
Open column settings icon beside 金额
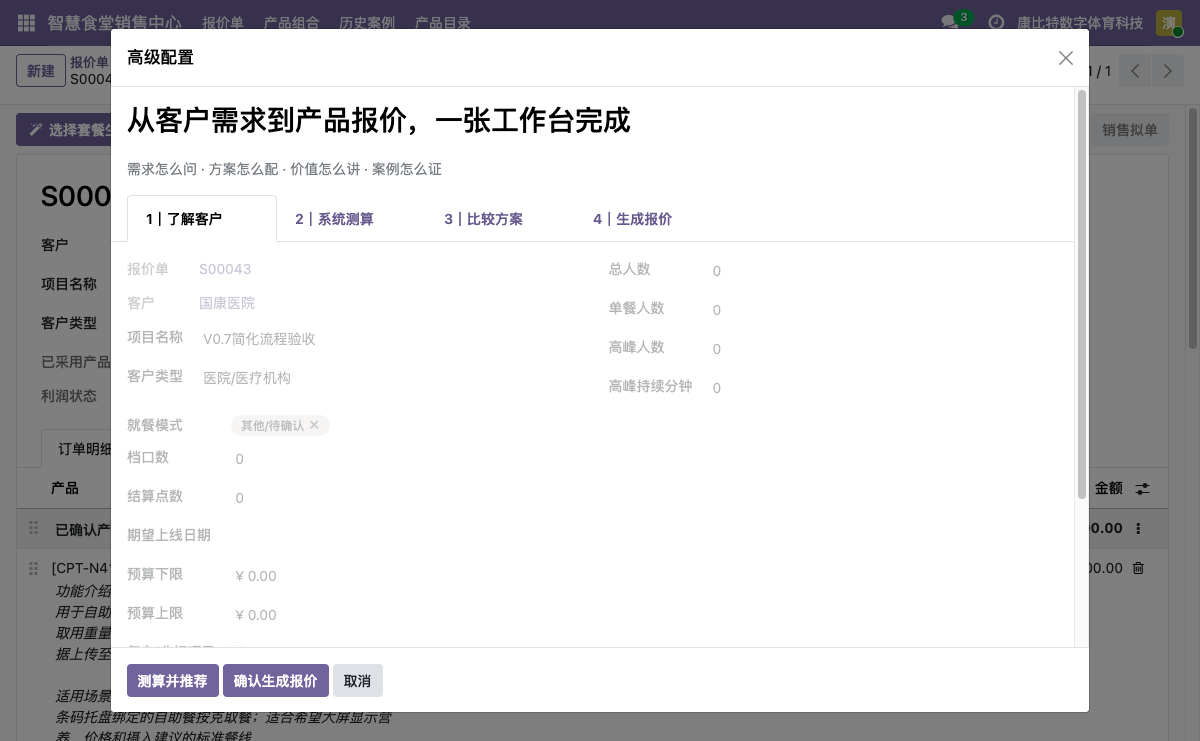tap(1142, 489)
